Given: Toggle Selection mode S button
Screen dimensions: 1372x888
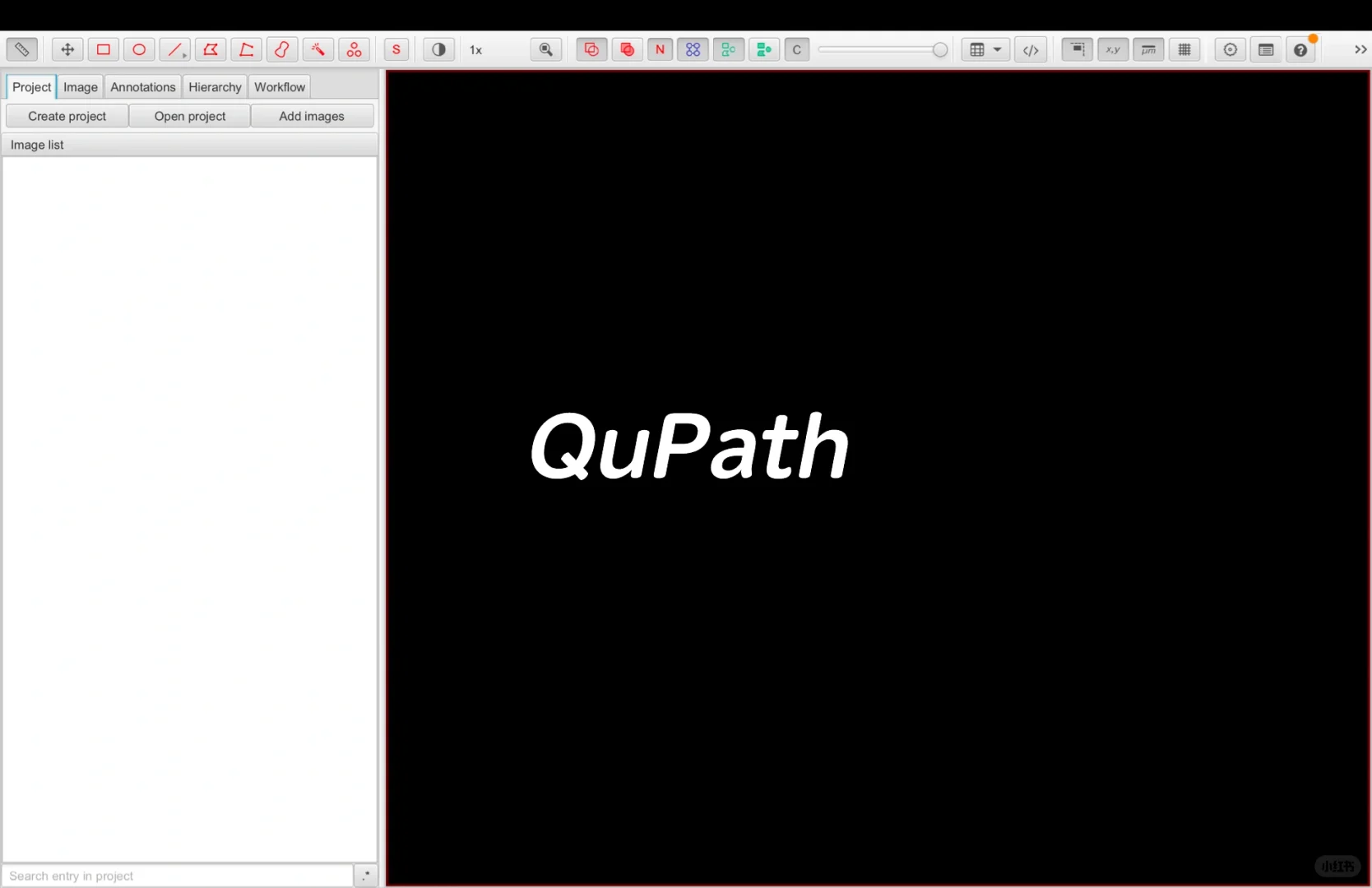Looking at the screenshot, I should click(x=396, y=50).
